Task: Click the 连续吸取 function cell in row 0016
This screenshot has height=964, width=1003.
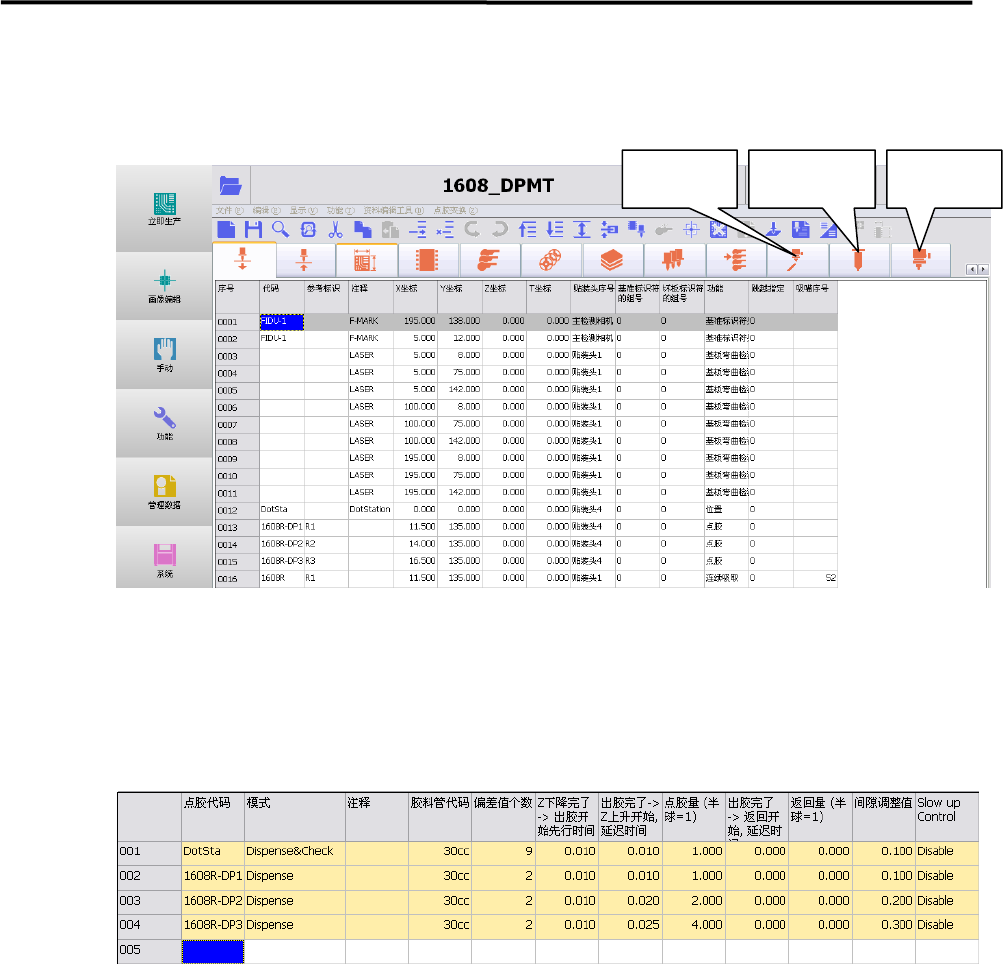Action: coord(726,578)
